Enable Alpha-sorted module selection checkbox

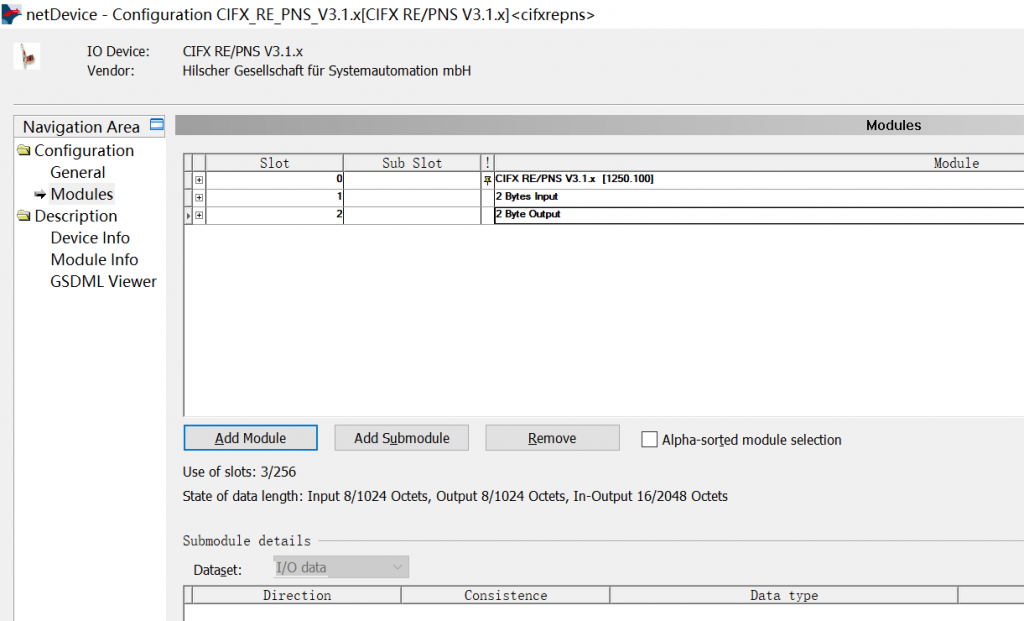click(x=650, y=439)
